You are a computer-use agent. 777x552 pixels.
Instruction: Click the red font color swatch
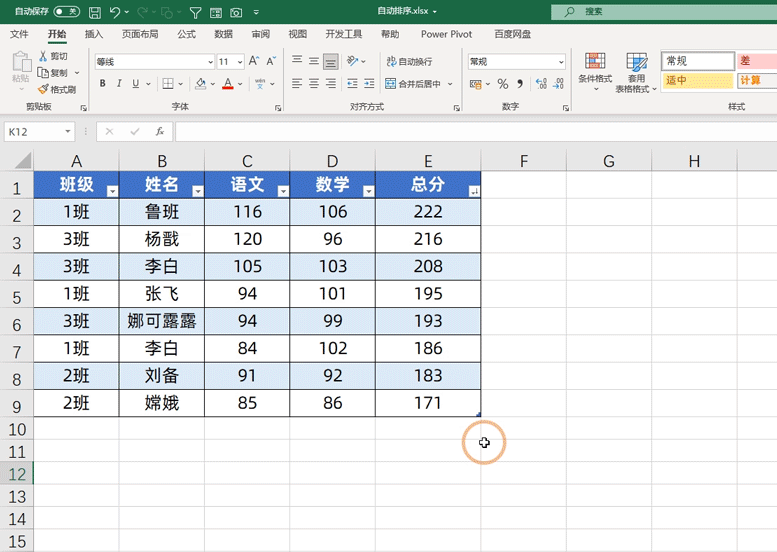pos(228,84)
